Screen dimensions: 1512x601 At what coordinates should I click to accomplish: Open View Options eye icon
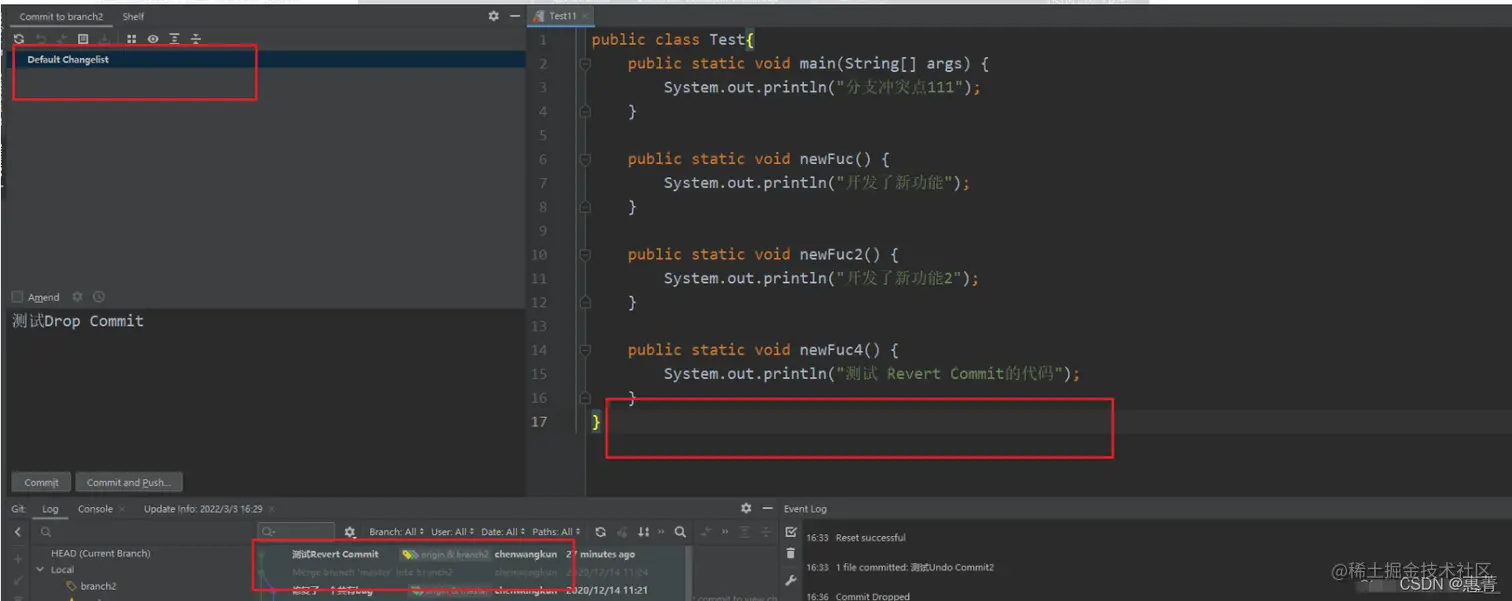[x=153, y=39]
